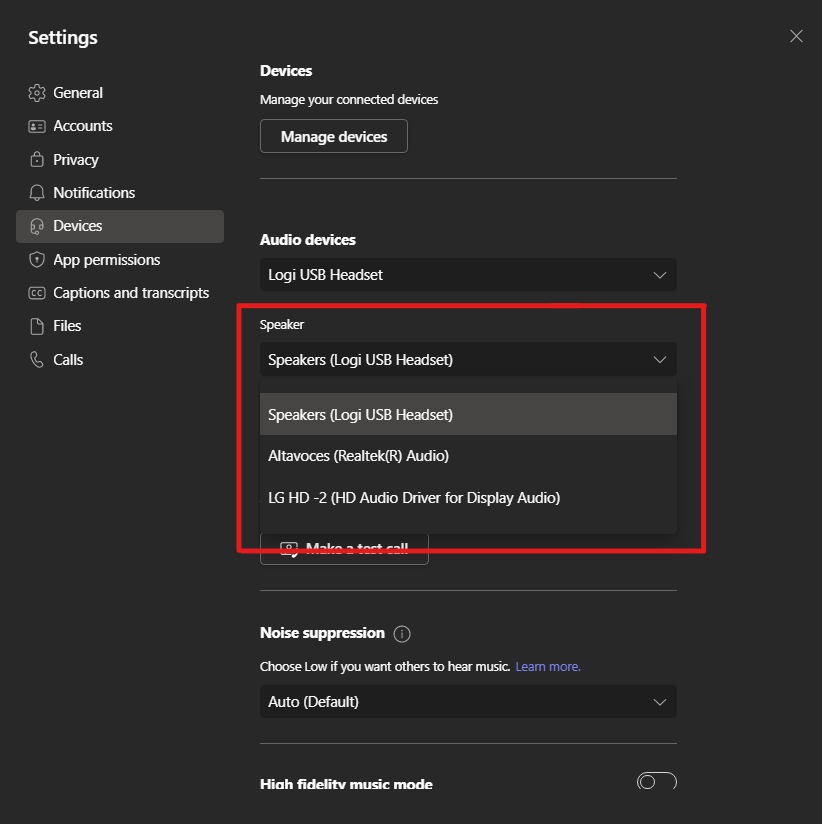This screenshot has height=824, width=822.
Task: Click the General gear icon
Action: [37, 93]
